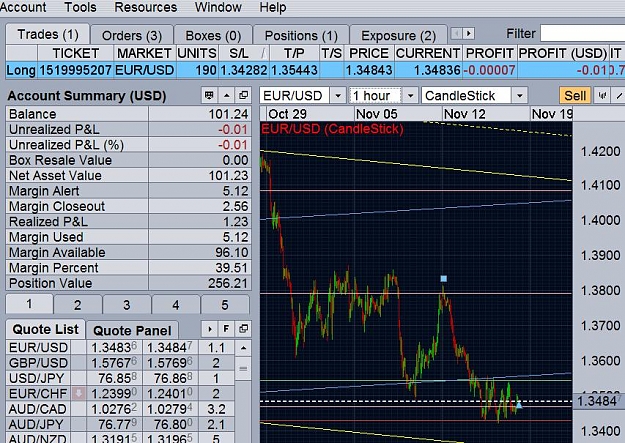Viewport: 625px width, 443px height.
Task: Open the Account Summary options menu icon
Action: click(209, 95)
